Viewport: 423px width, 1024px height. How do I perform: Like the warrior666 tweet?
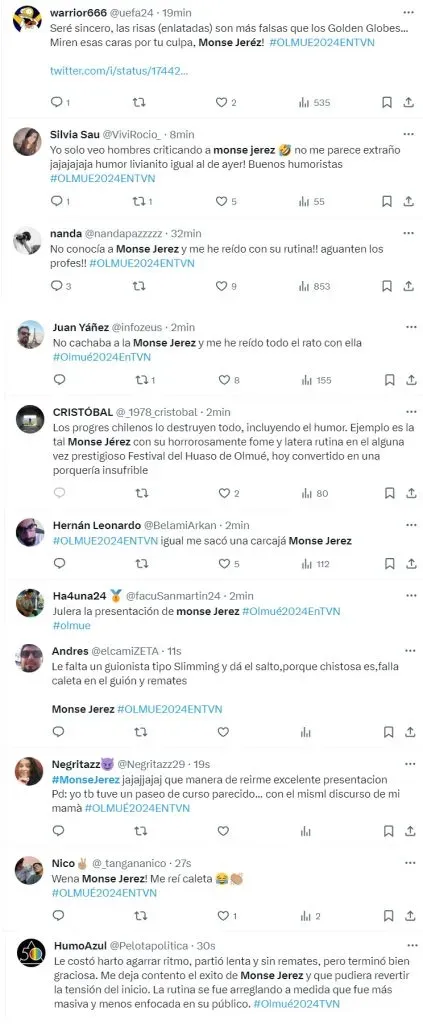click(221, 102)
